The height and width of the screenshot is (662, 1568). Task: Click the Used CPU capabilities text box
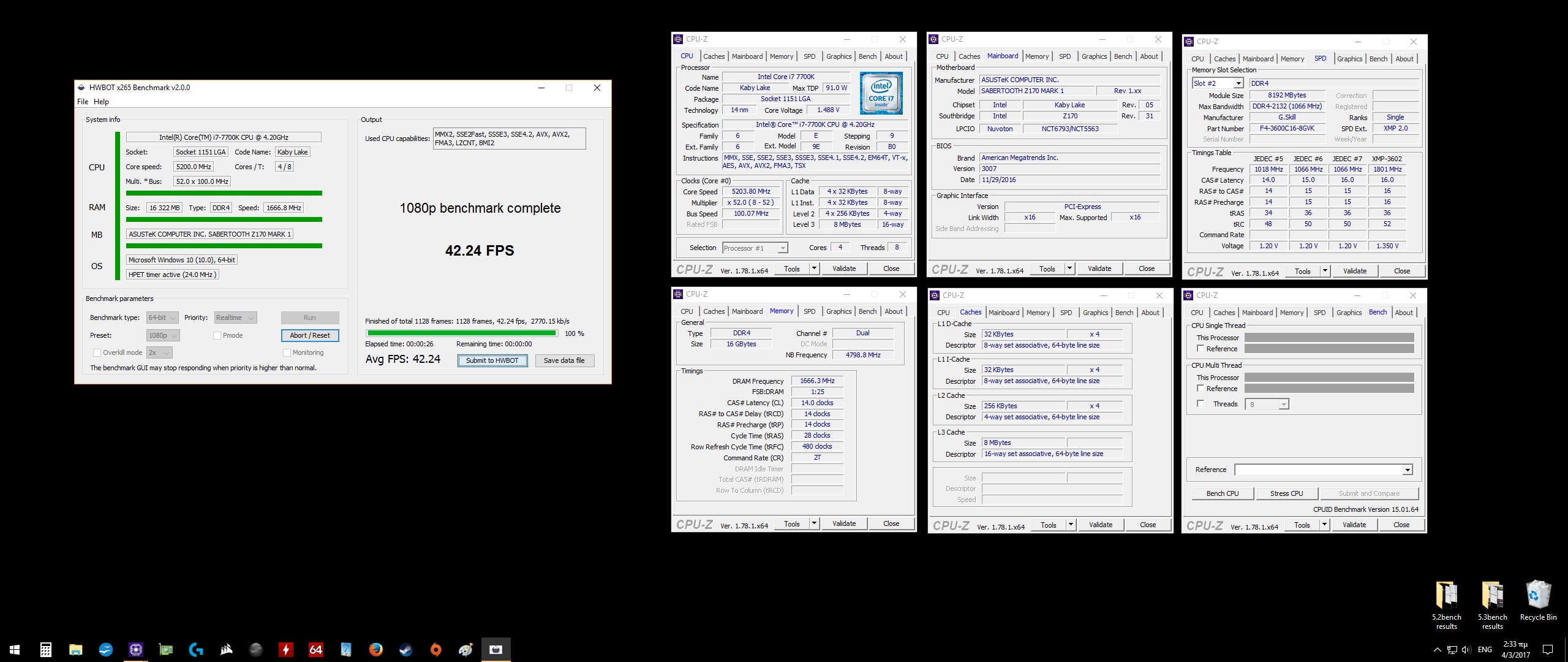click(509, 139)
